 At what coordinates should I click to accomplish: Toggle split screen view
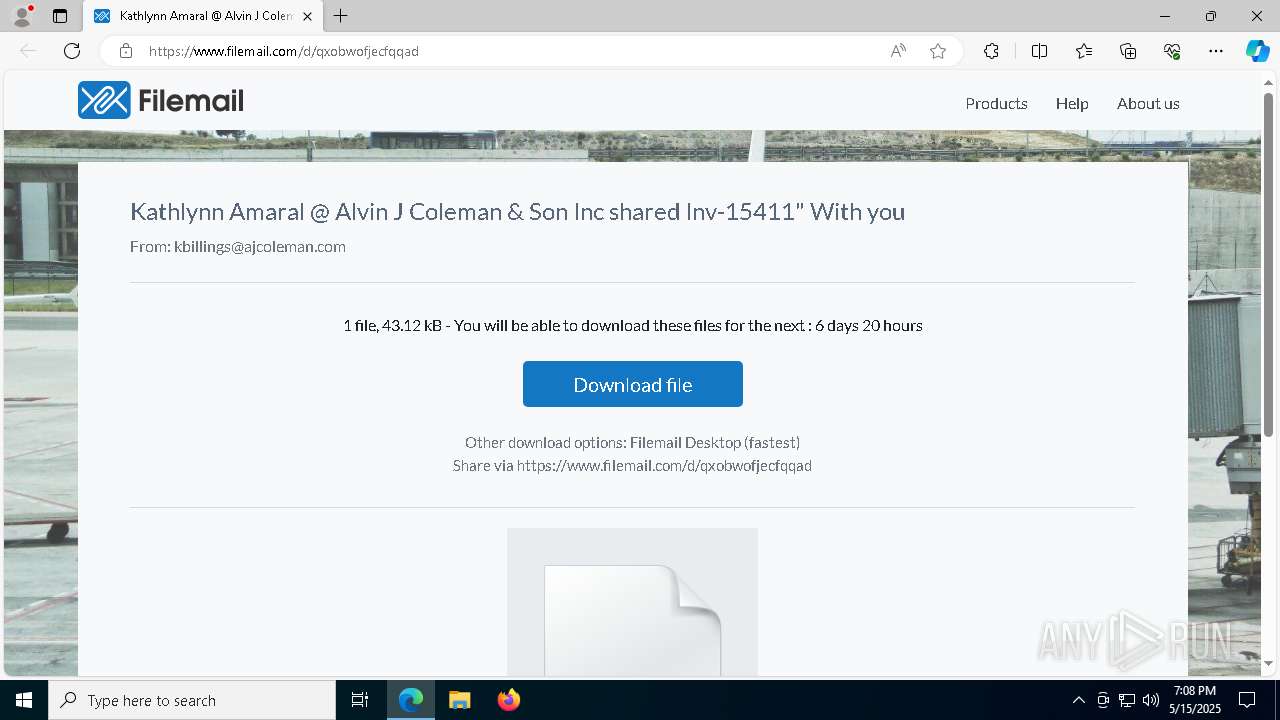click(x=1039, y=51)
